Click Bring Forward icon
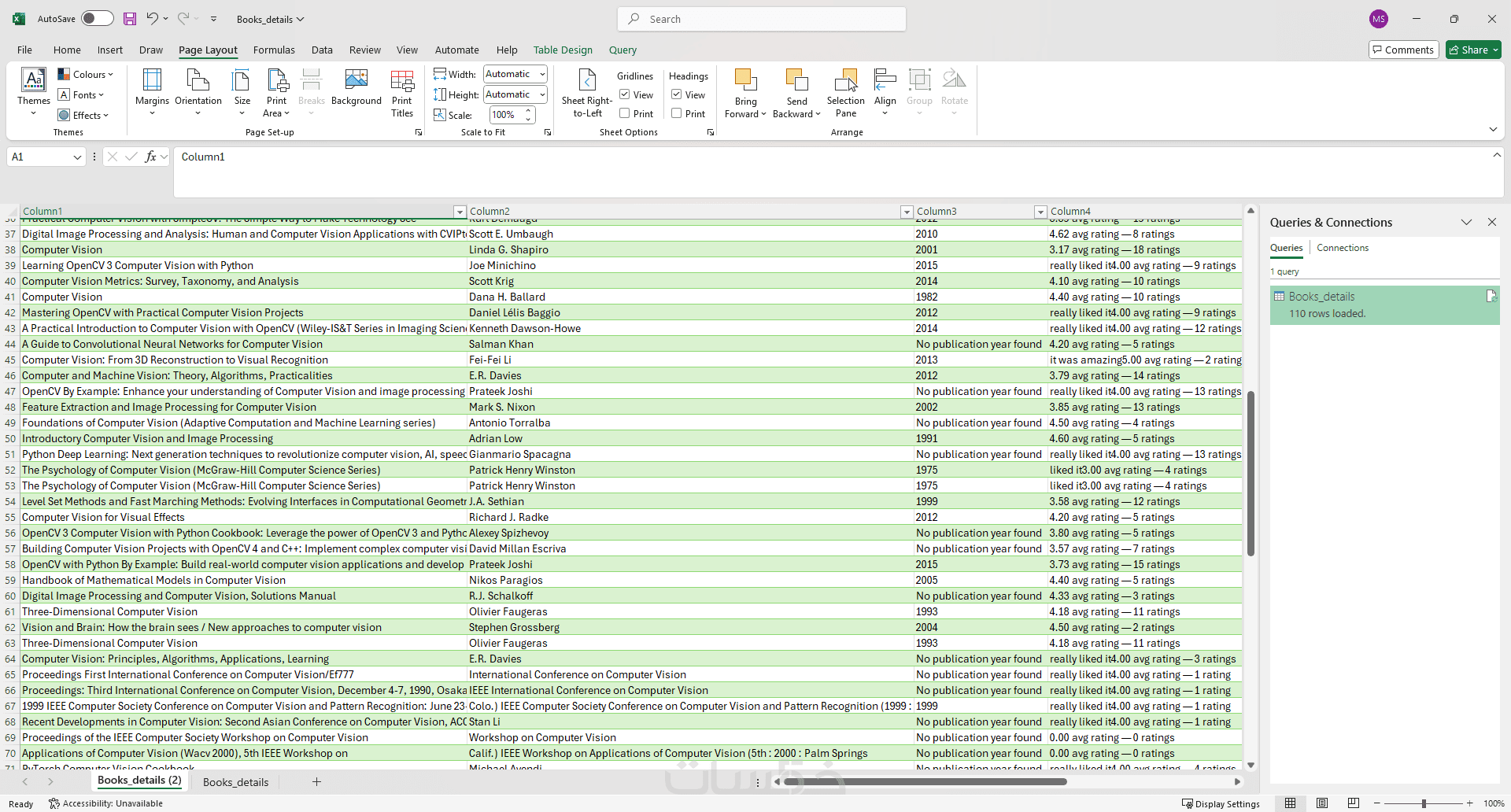The height and width of the screenshot is (812, 1511). 745,79
